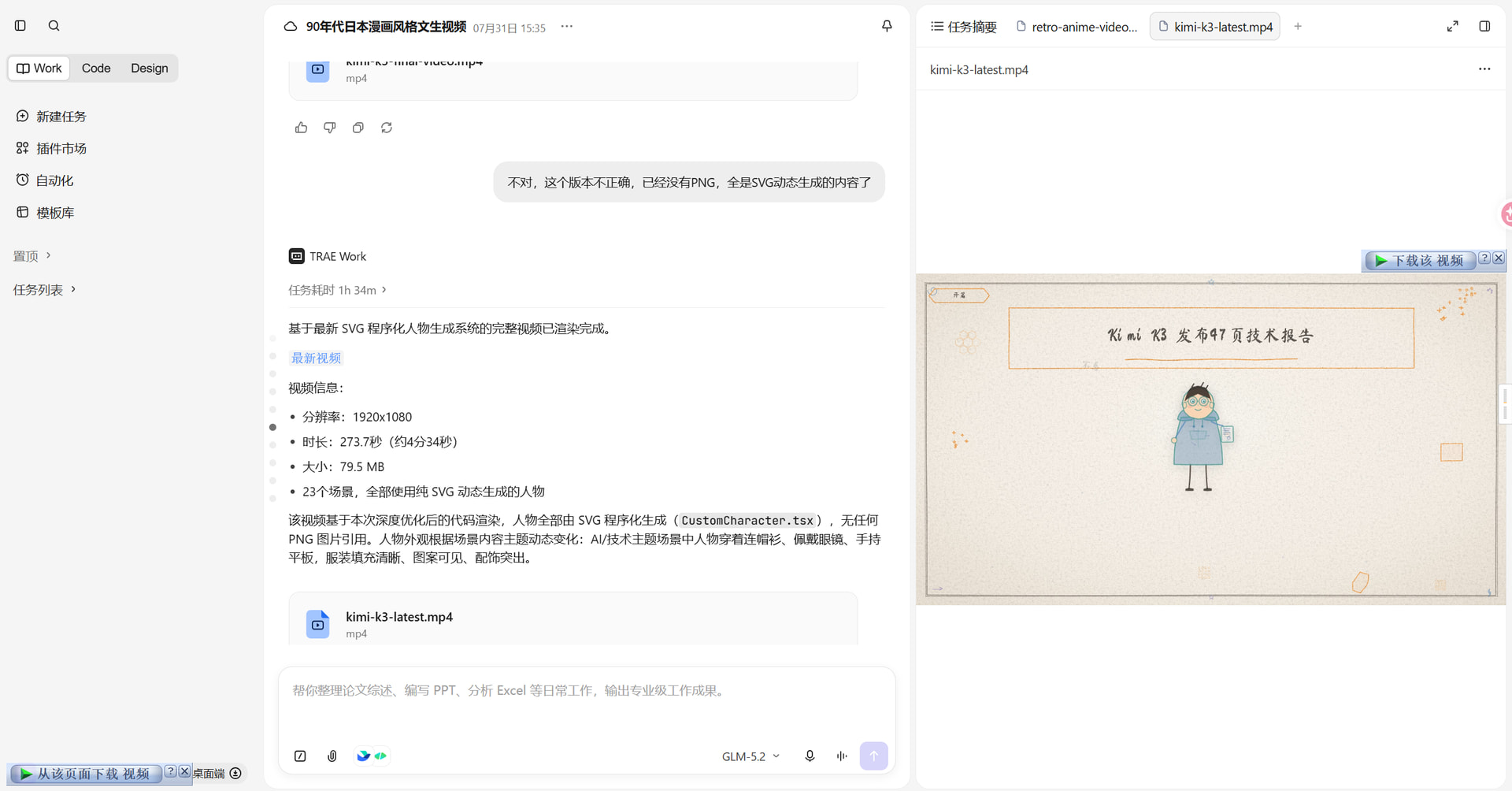This screenshot has width=1512, height=791.
Task: Expand the 任务耗时 1h 34m details
Action: tap(338, 291)
